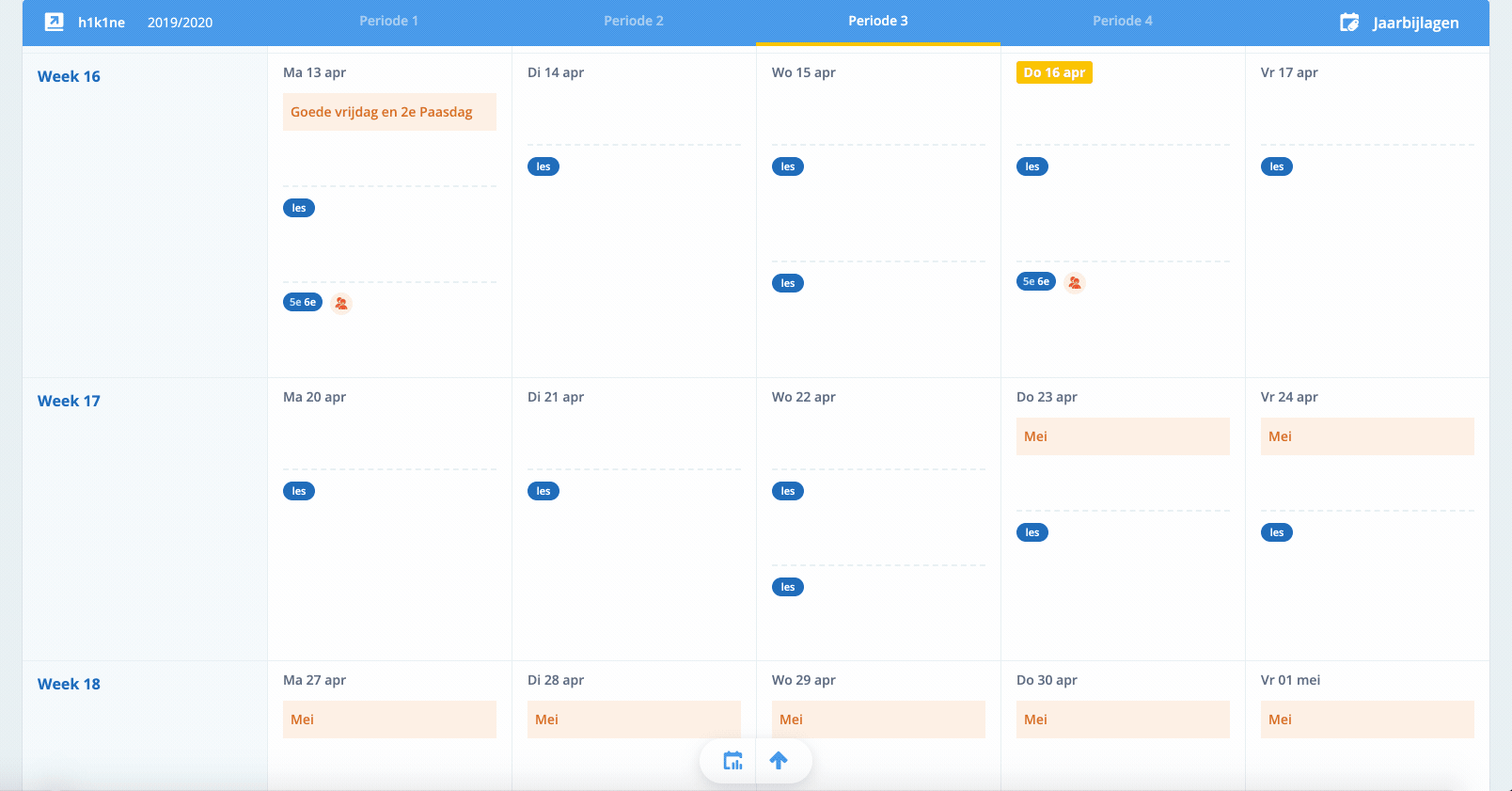Click the les badge on Vr 24 apr
This screenshot has width=1512, height=791.
(1277, 532)
